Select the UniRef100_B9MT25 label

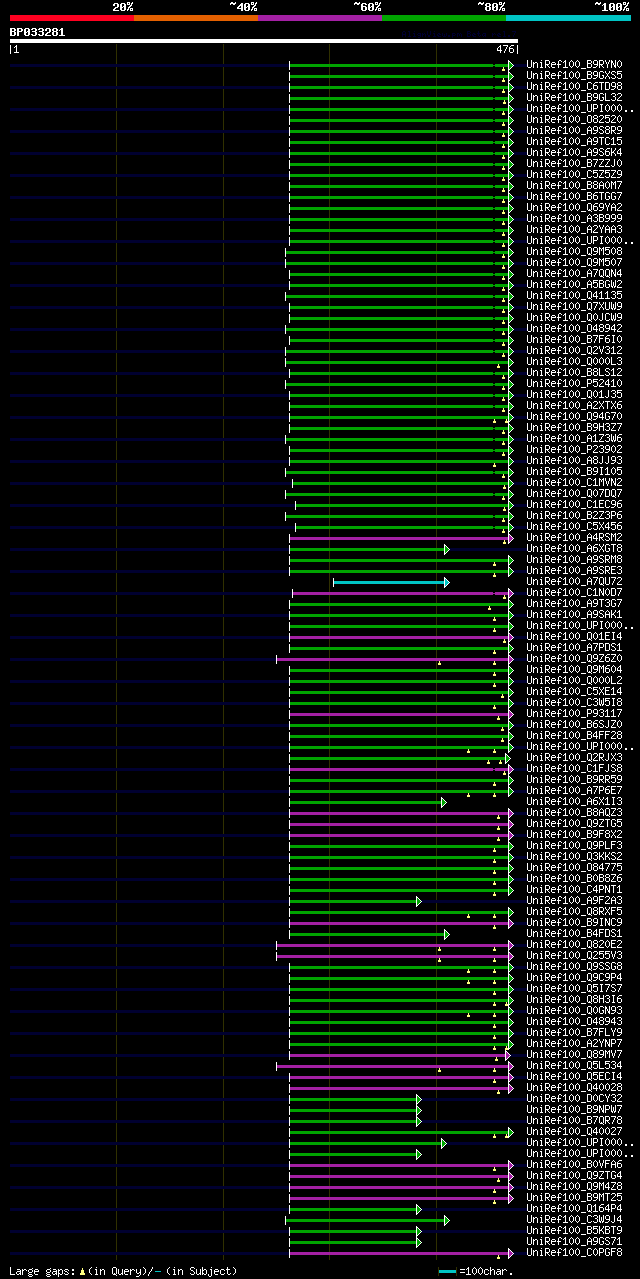point(574,1198)
